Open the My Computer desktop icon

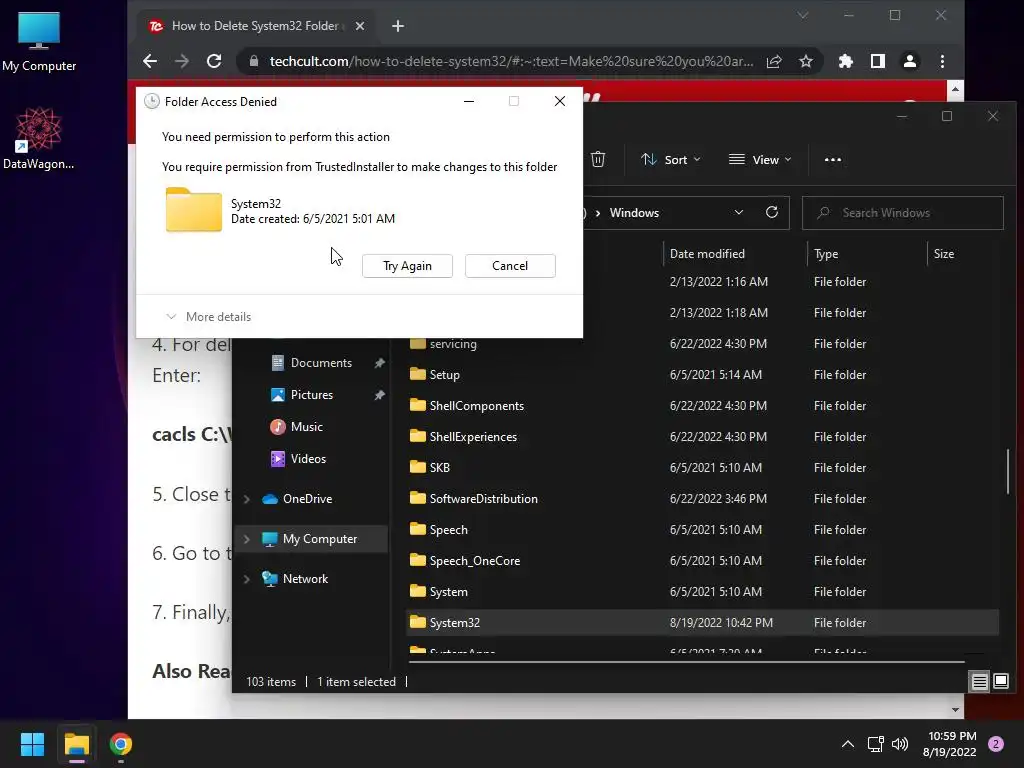tap(39, 42)
